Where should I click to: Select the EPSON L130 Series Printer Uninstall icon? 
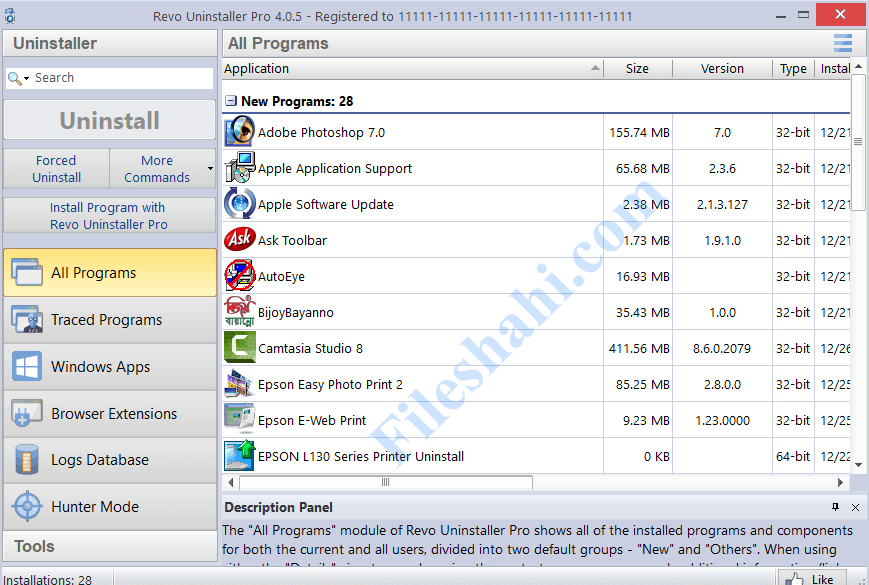click(x=239, y=456)
